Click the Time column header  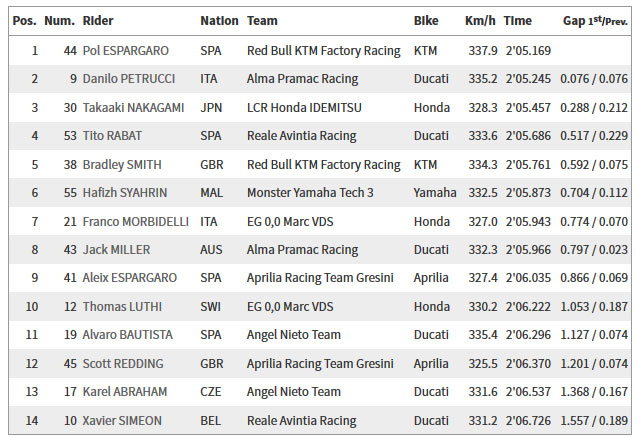tap(517, 21)
